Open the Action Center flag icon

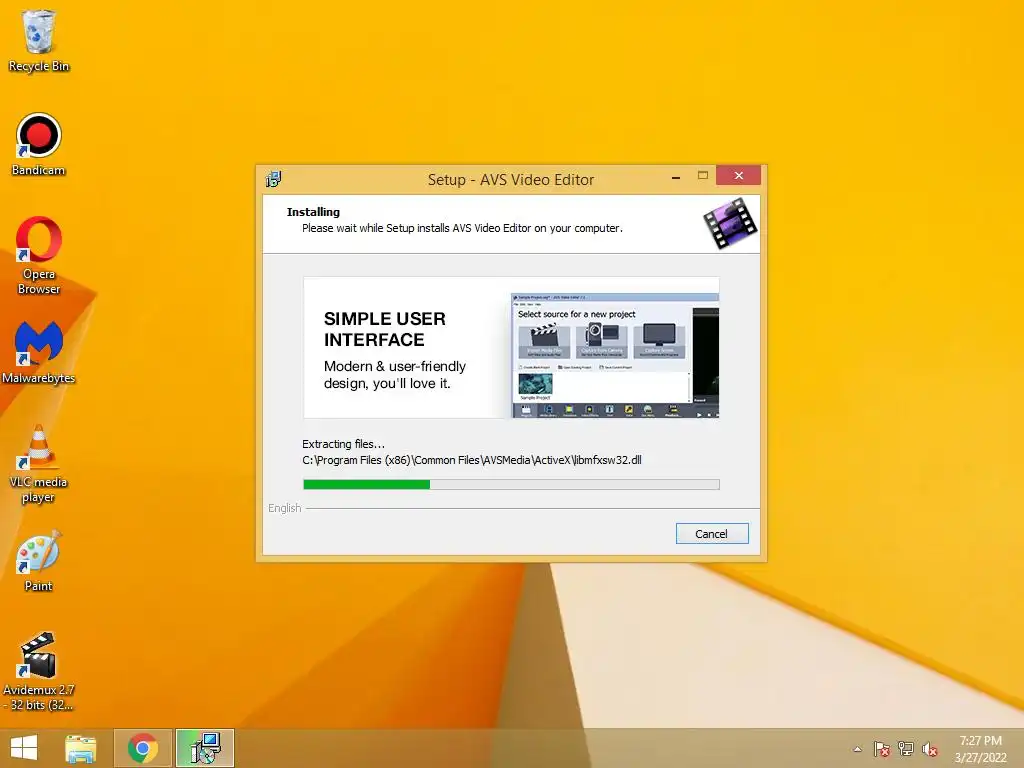point(881,749)
